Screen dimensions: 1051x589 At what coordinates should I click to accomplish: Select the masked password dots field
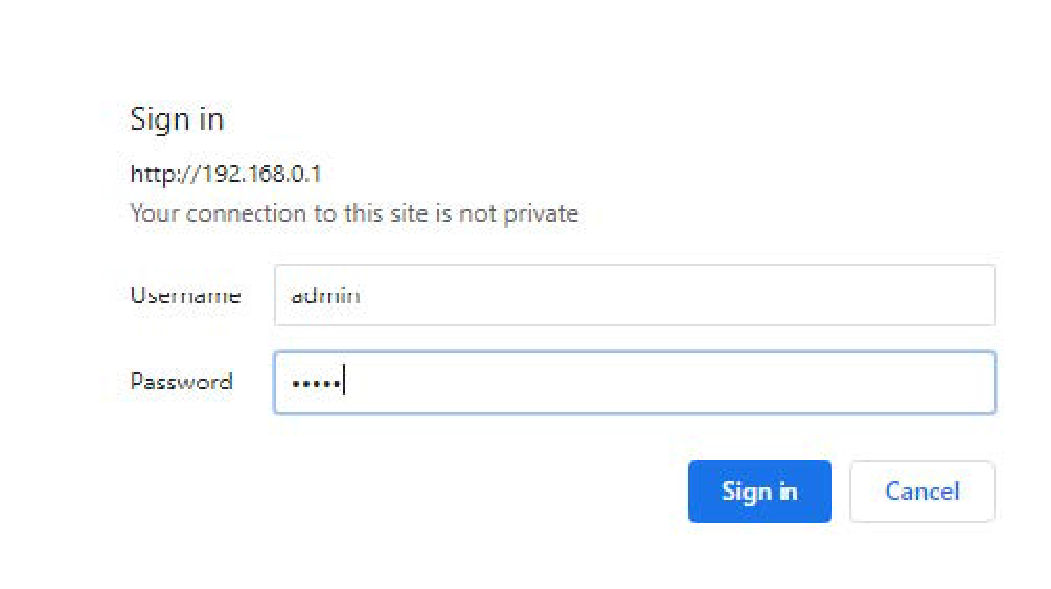(x=634, y=382)
